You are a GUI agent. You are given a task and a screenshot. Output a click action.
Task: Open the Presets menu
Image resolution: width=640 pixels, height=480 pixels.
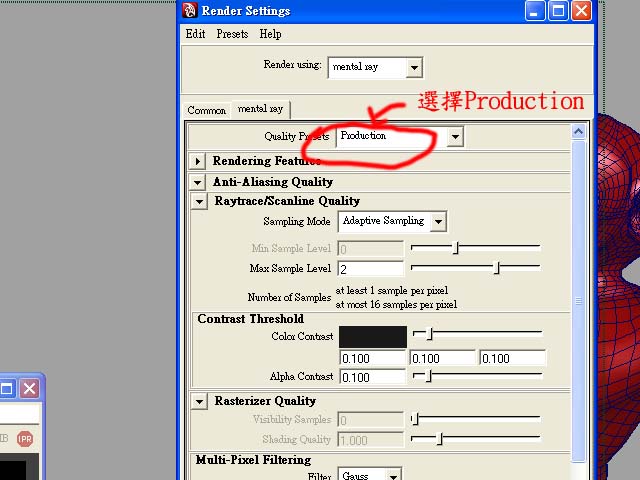(232, 34)
